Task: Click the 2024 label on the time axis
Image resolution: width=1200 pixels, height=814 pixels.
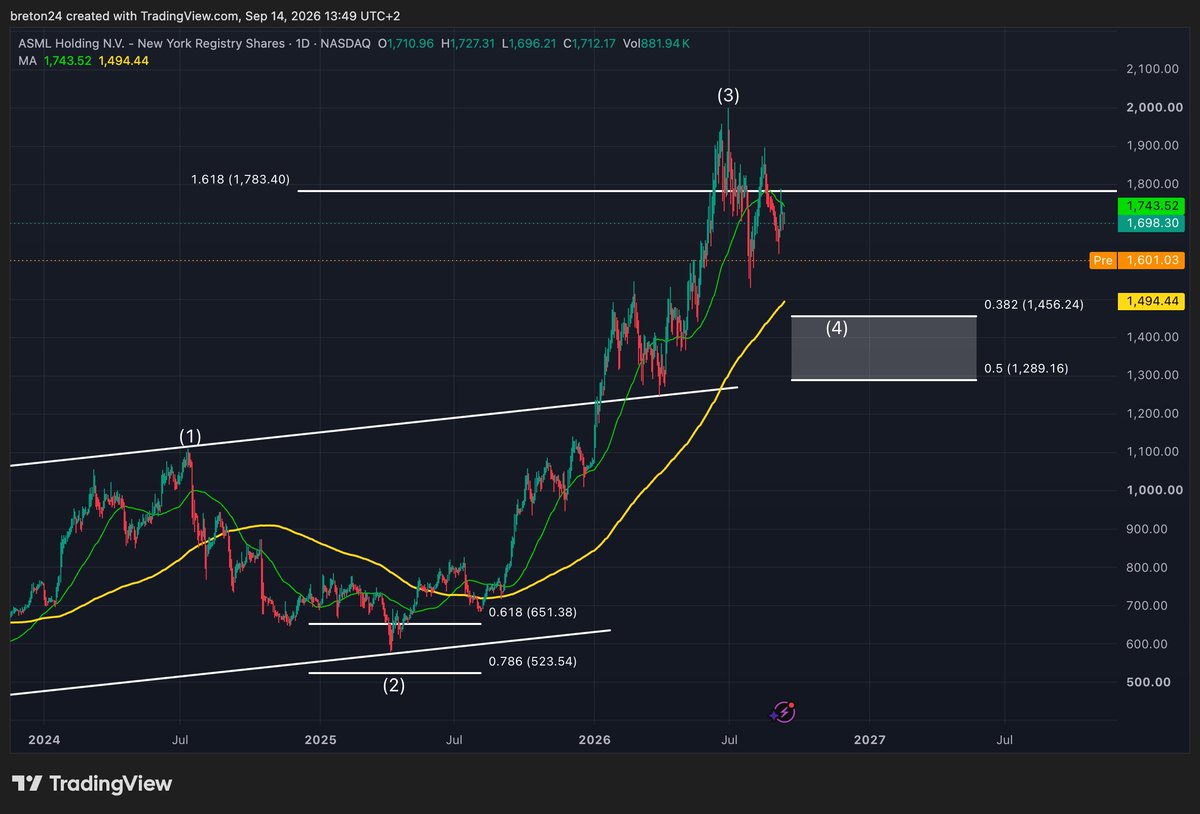Action: pyautogui.click(x=44, y=740)
